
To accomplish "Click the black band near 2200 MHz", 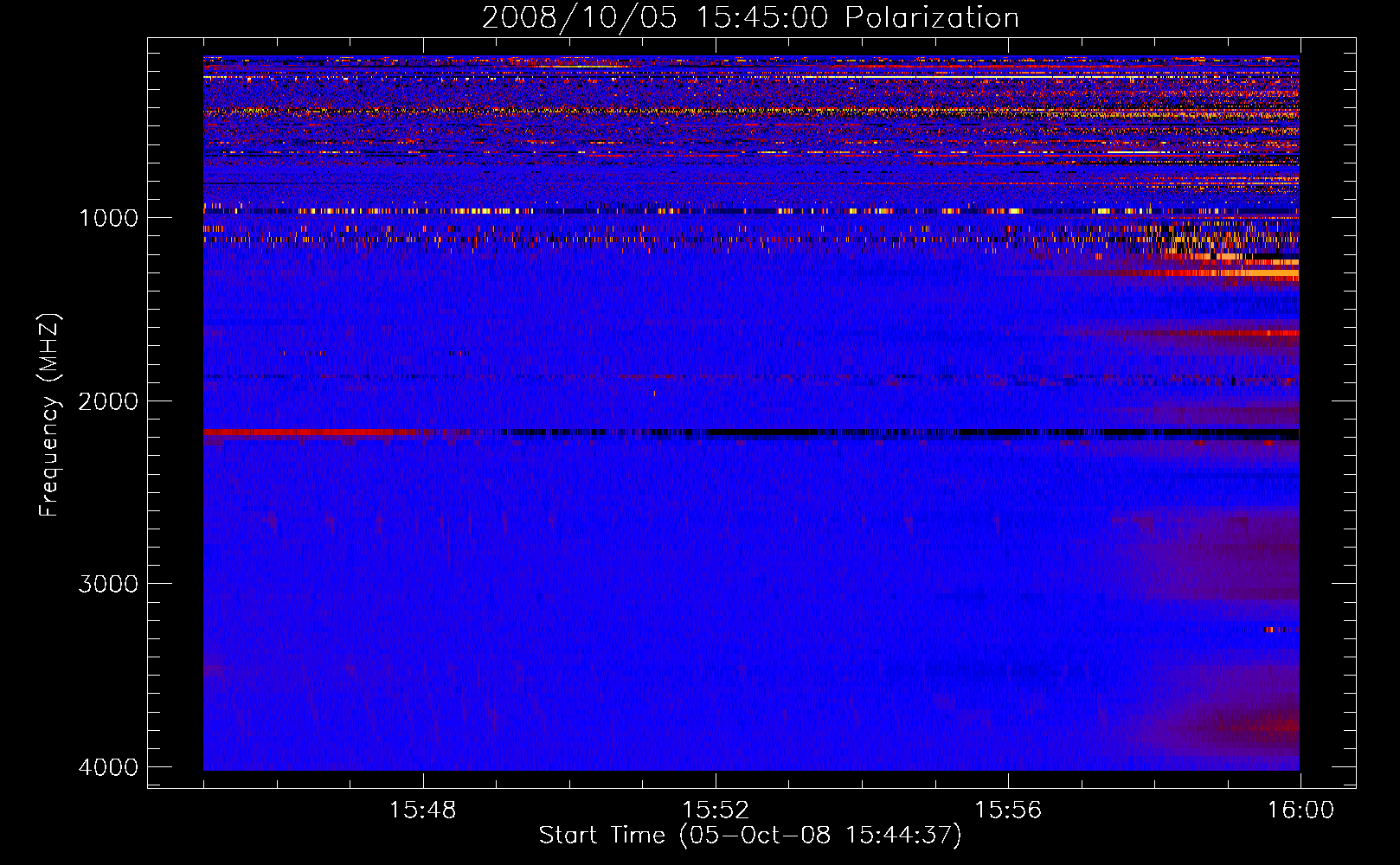I will 900,432.
